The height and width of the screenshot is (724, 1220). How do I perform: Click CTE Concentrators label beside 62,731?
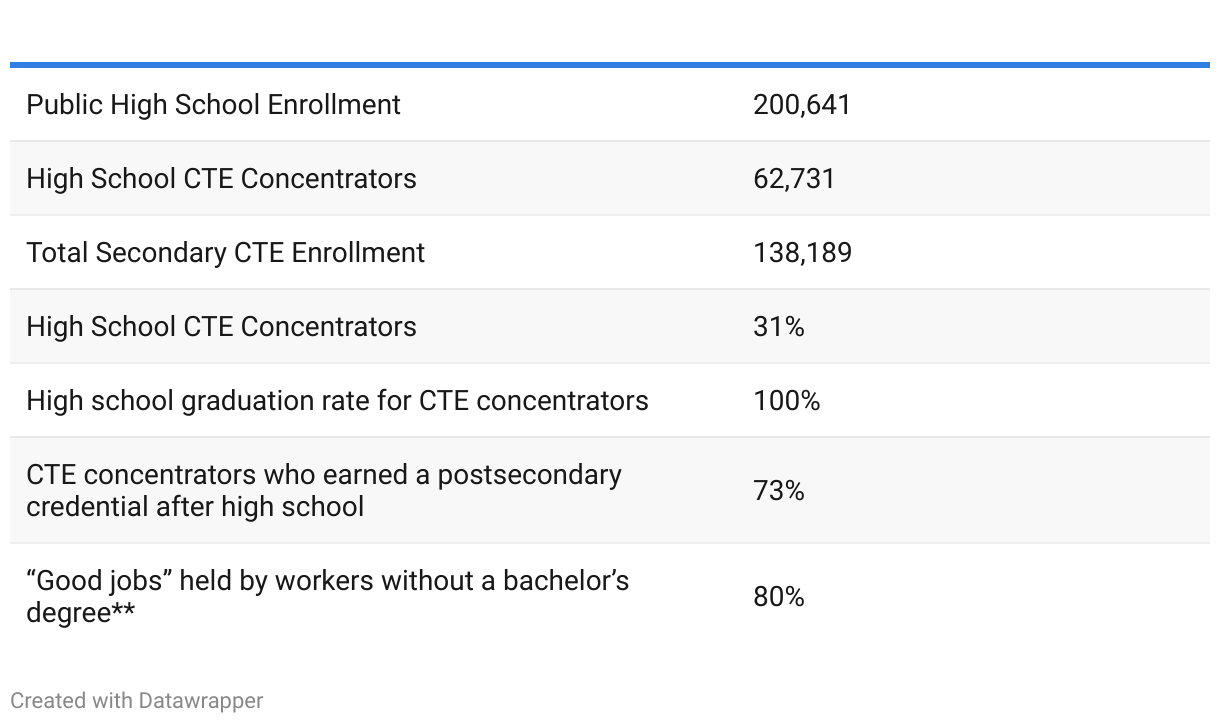point(221,179)
